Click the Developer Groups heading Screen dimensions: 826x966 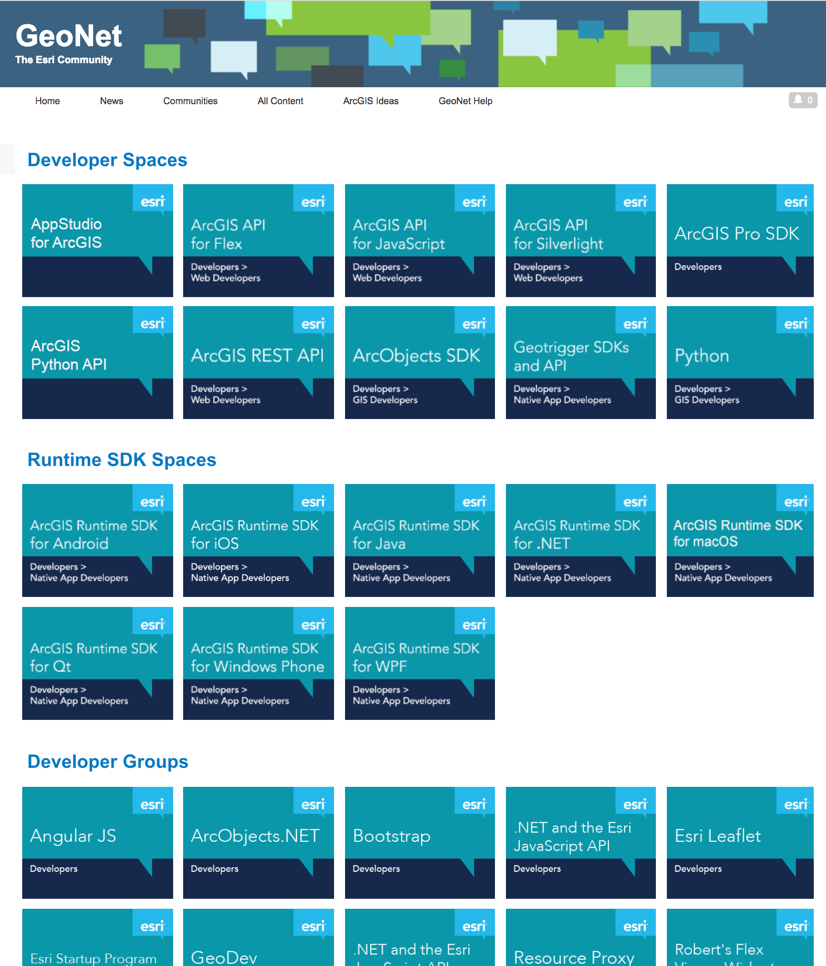point(108,762)
